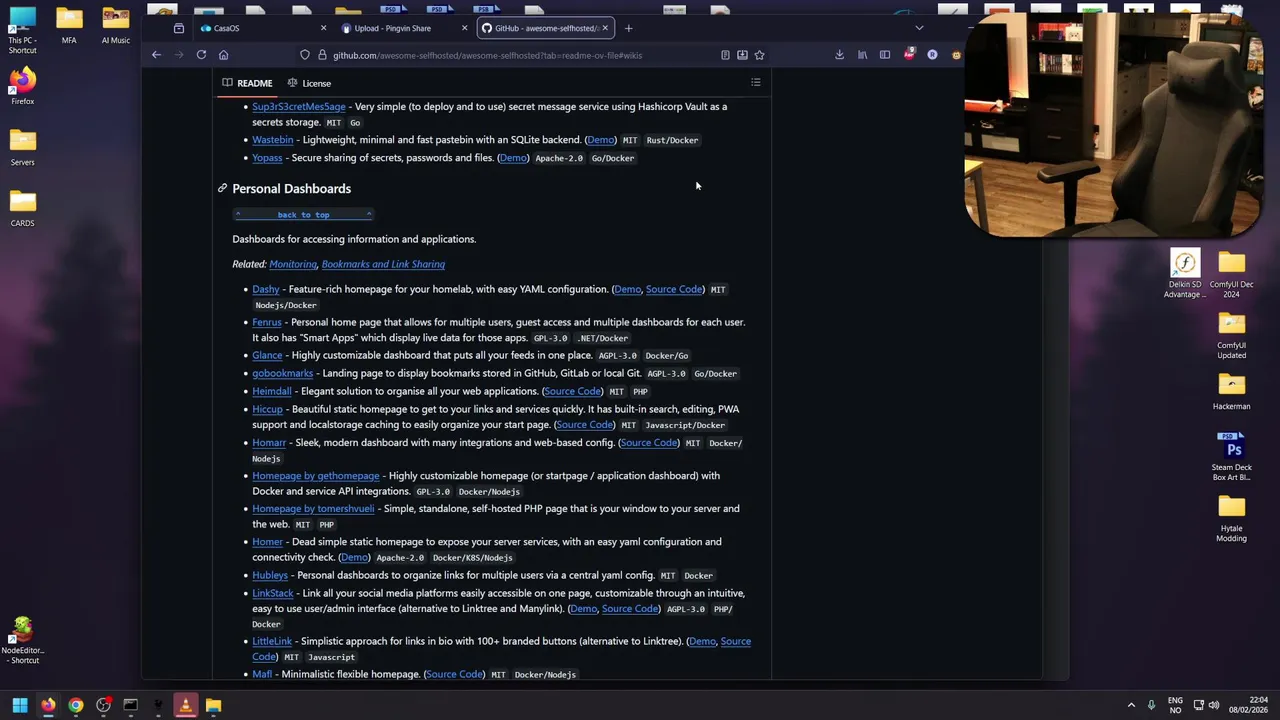Open Wastebin project link
This screenshot has width=1280, height=720.
[x=273, y=139]
